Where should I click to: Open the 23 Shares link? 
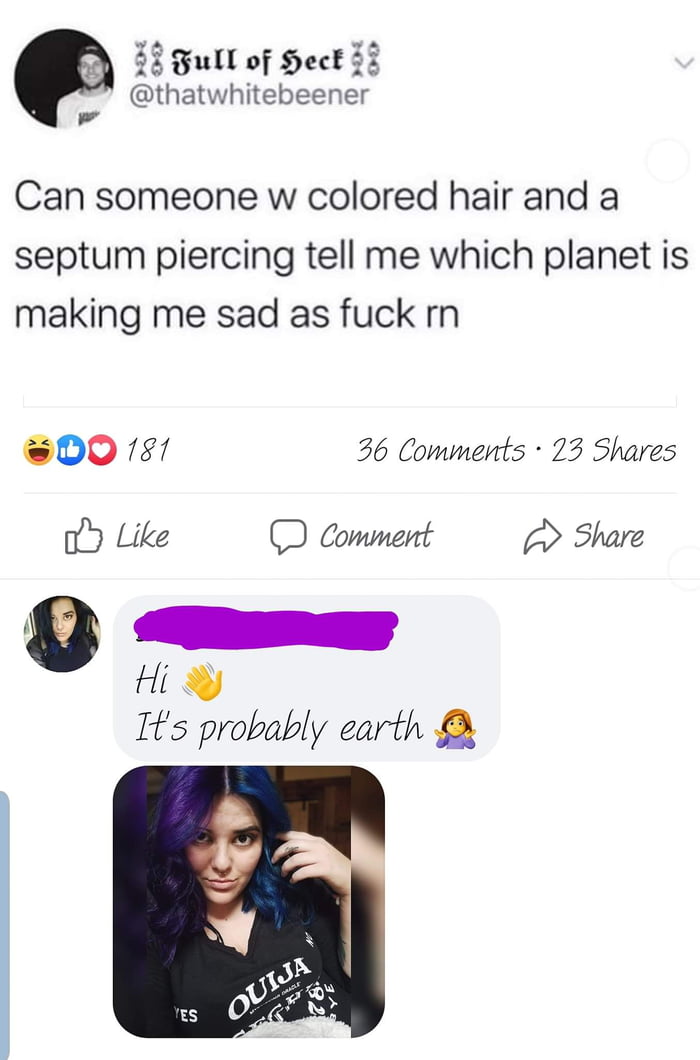(x=613, y=450)
